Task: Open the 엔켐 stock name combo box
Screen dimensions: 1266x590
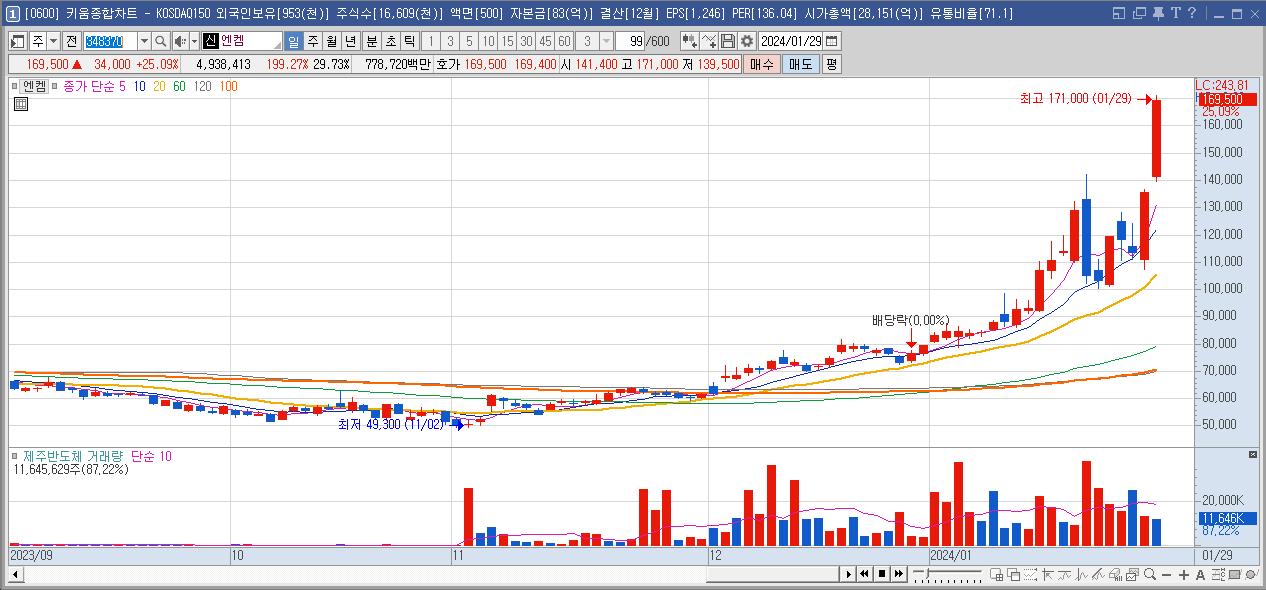Action: coord(242,41)
